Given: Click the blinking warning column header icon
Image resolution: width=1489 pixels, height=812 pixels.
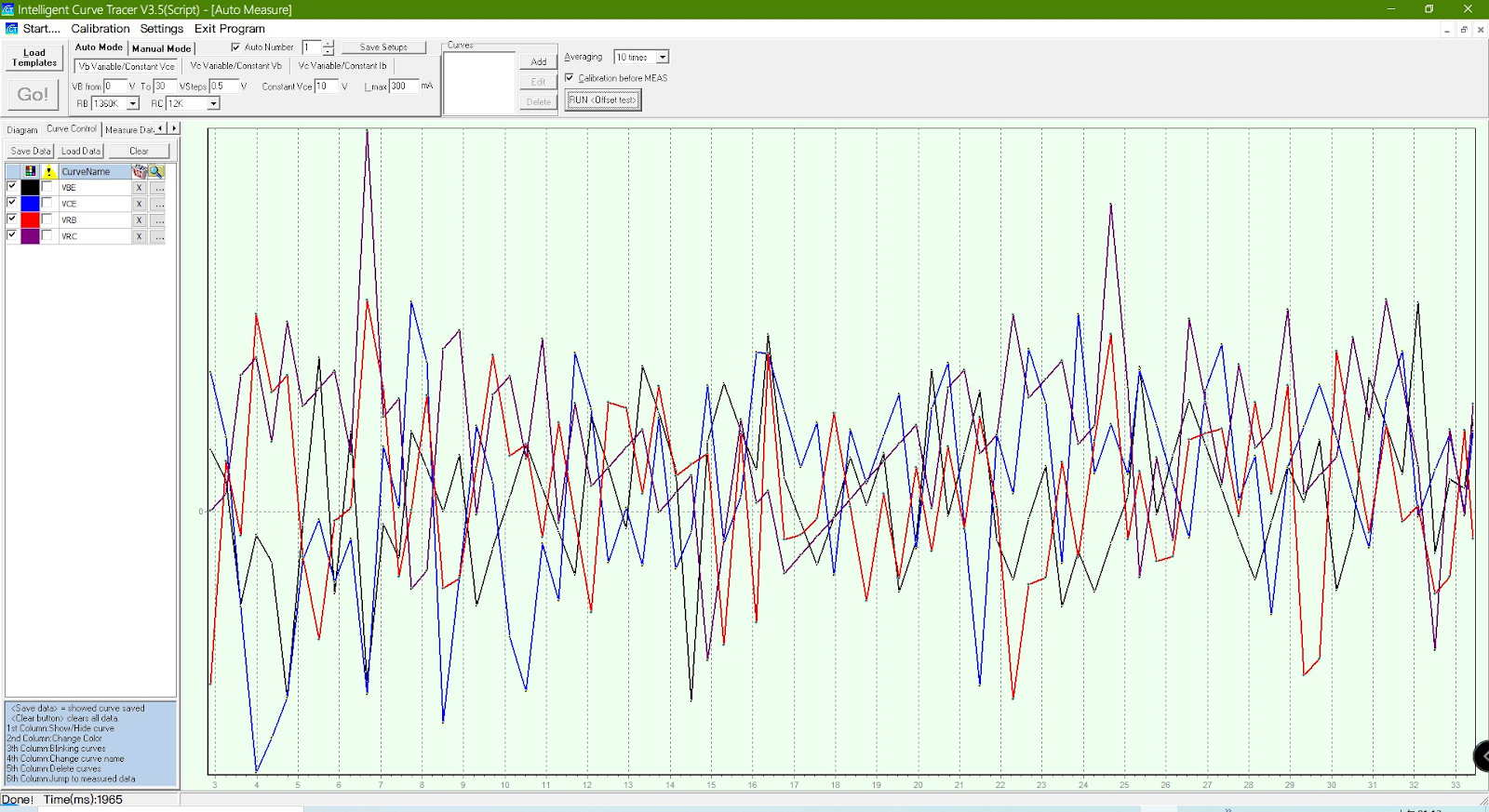Looking at the screenshot, I should click(x=48, y=171).
